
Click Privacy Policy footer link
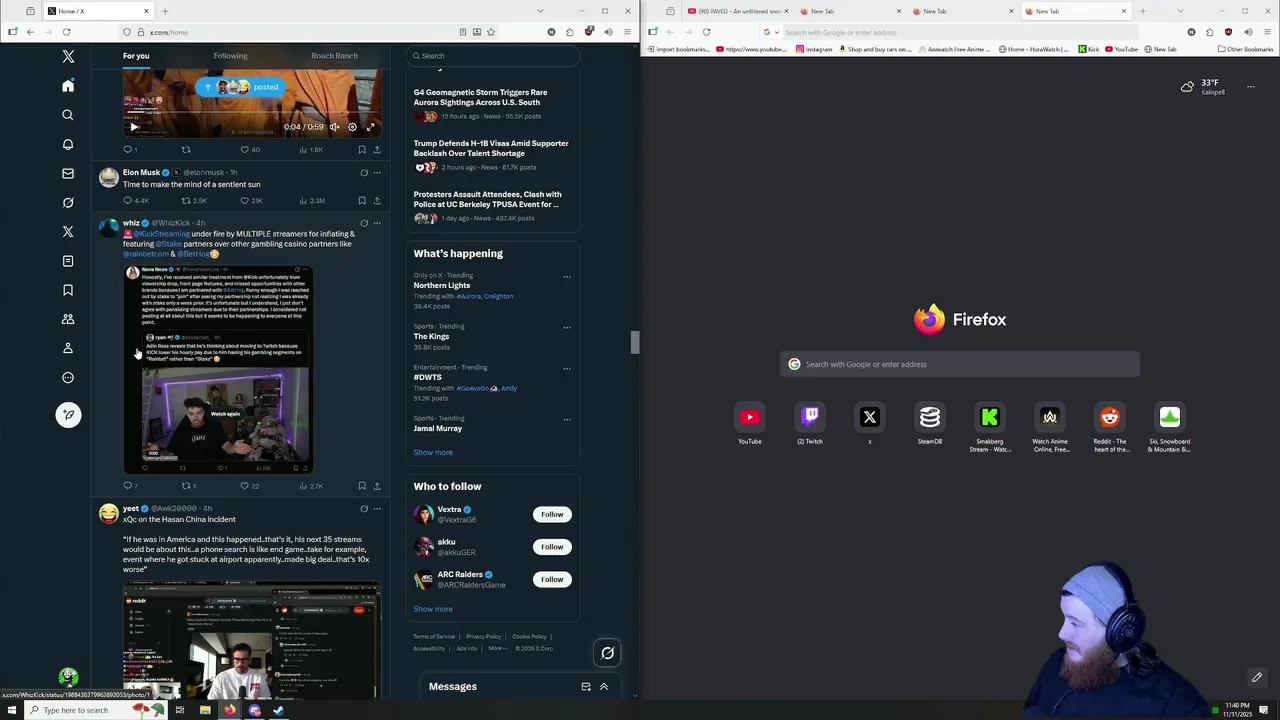click(x=483, y=637)
